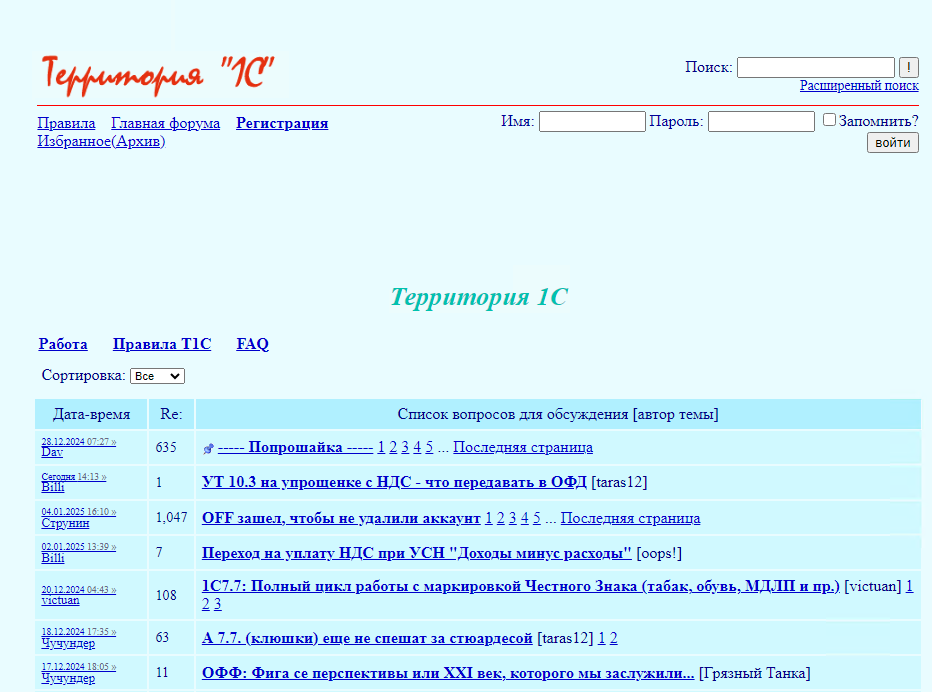Click the "Re:" column header
932x692 pixels.
[x=171, y=414]
